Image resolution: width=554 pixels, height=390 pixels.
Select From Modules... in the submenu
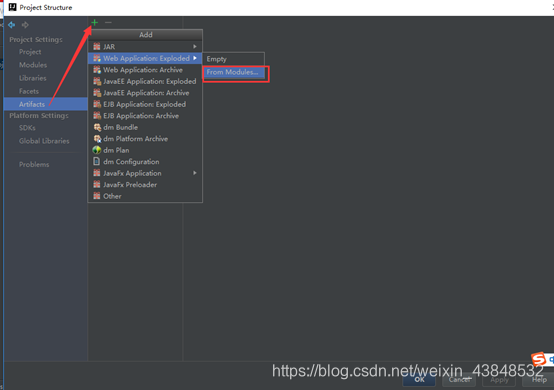233,72
